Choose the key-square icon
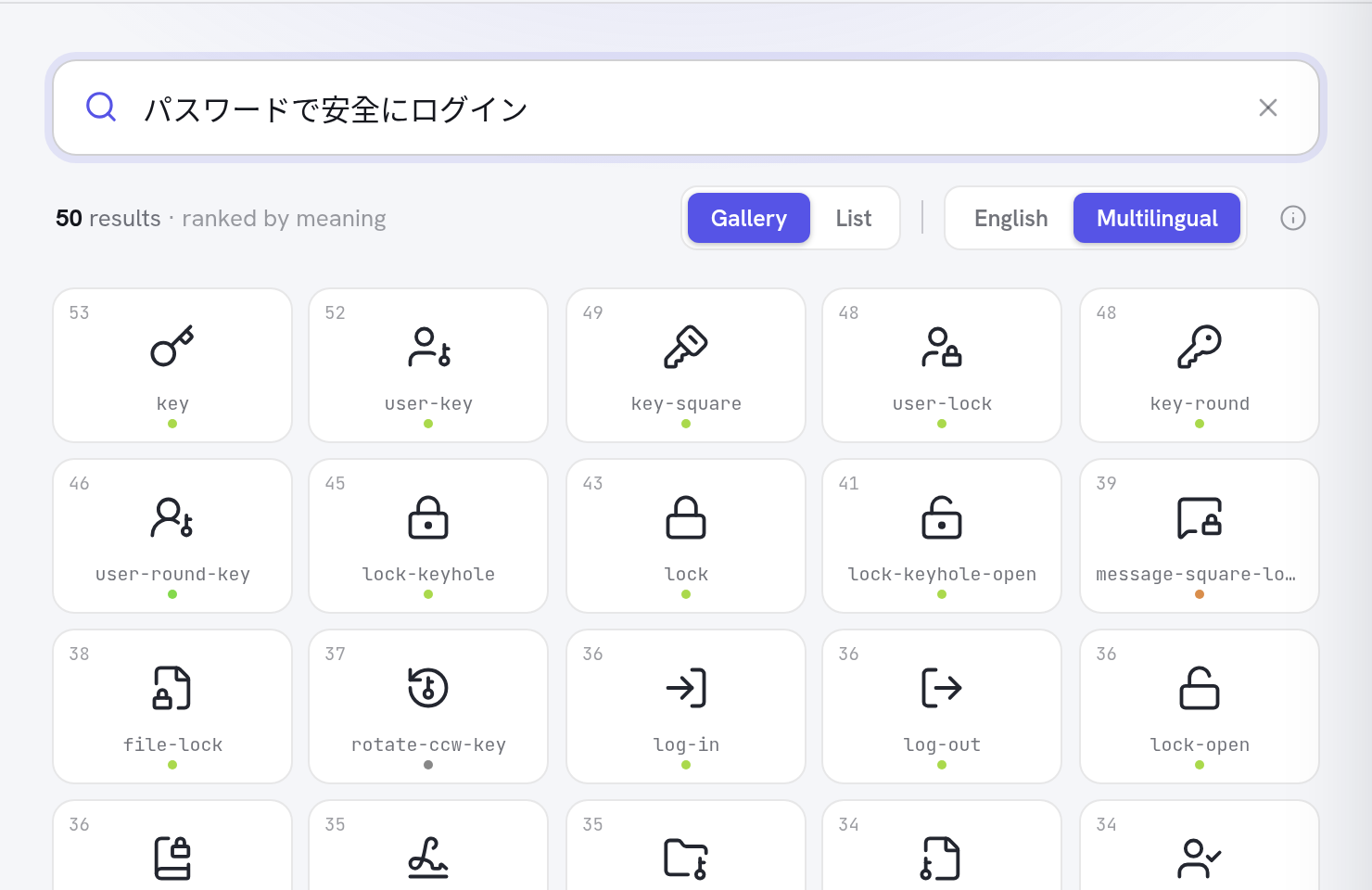The width and height of the screenshot is (1372, 890). tap(686, 365)
